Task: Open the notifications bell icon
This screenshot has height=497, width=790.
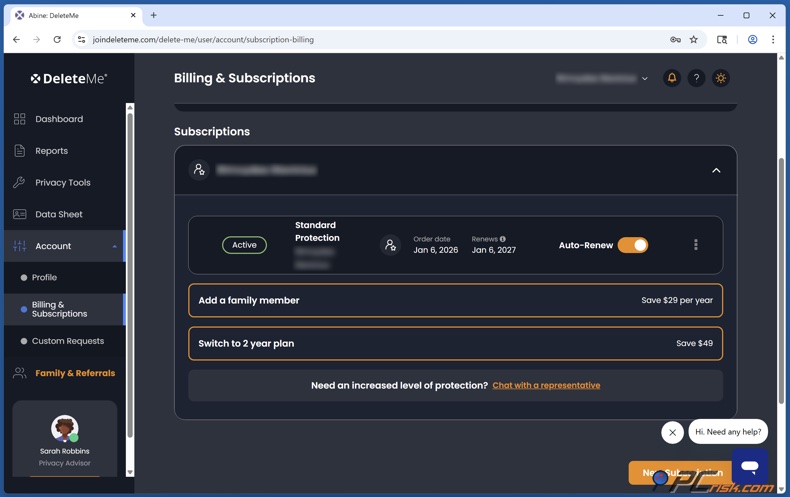Action: 672,78
